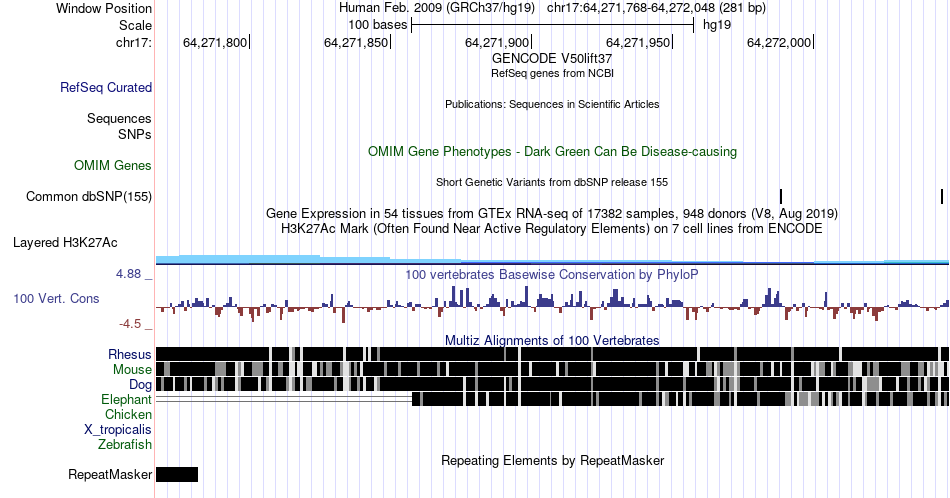Click the Elephant alignment block
The image size is (950, 498).
coord(680,399)
